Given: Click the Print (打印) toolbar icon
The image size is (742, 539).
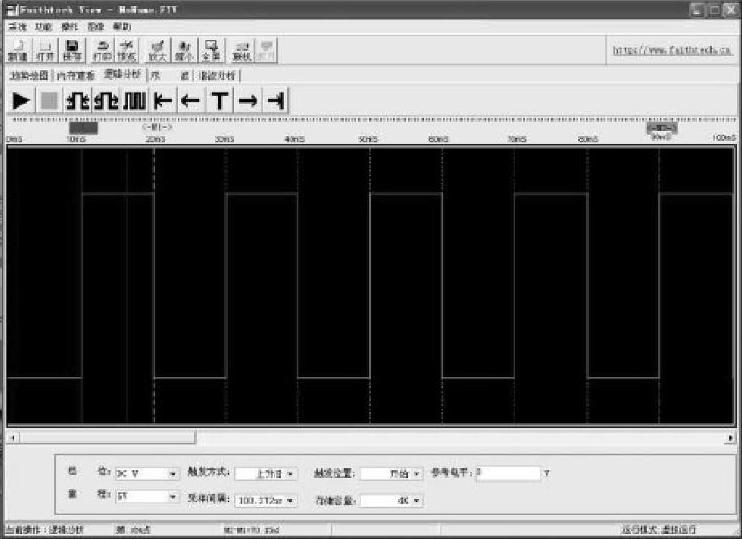Looking at the screenshot, I should pyautogui.click(x=101, y=50).
